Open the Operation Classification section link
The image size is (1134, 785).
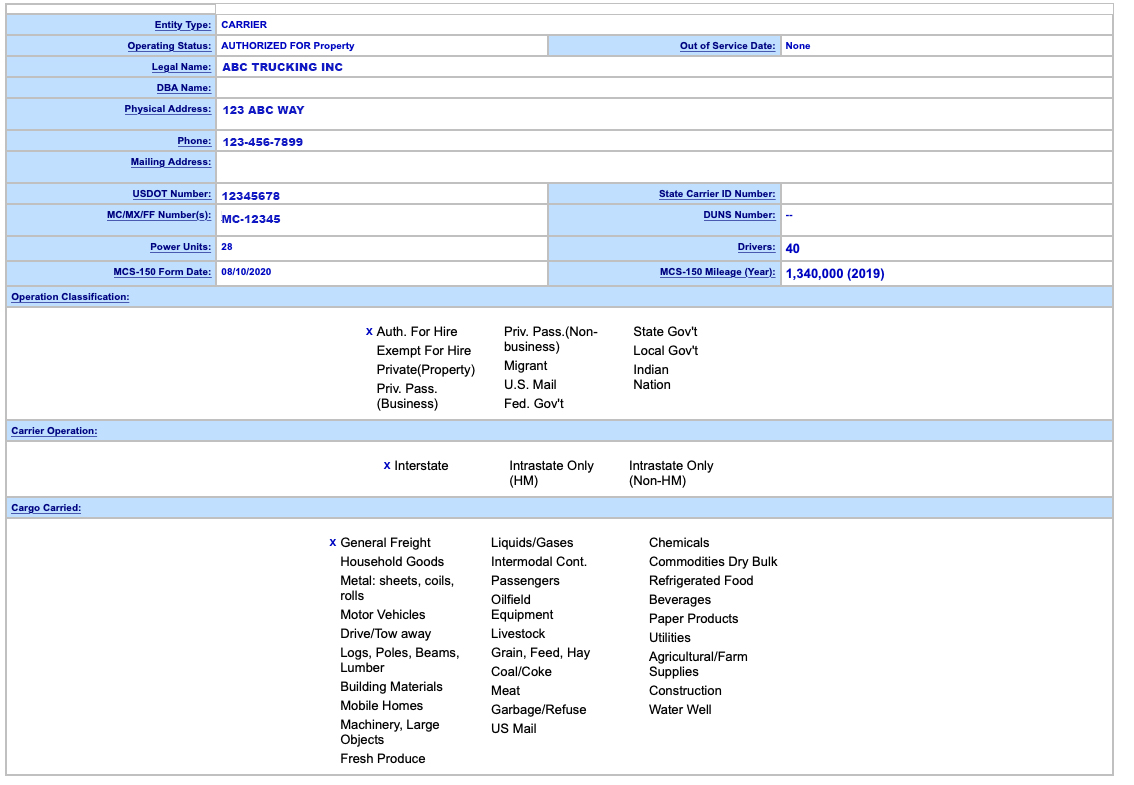pos(70,297)
